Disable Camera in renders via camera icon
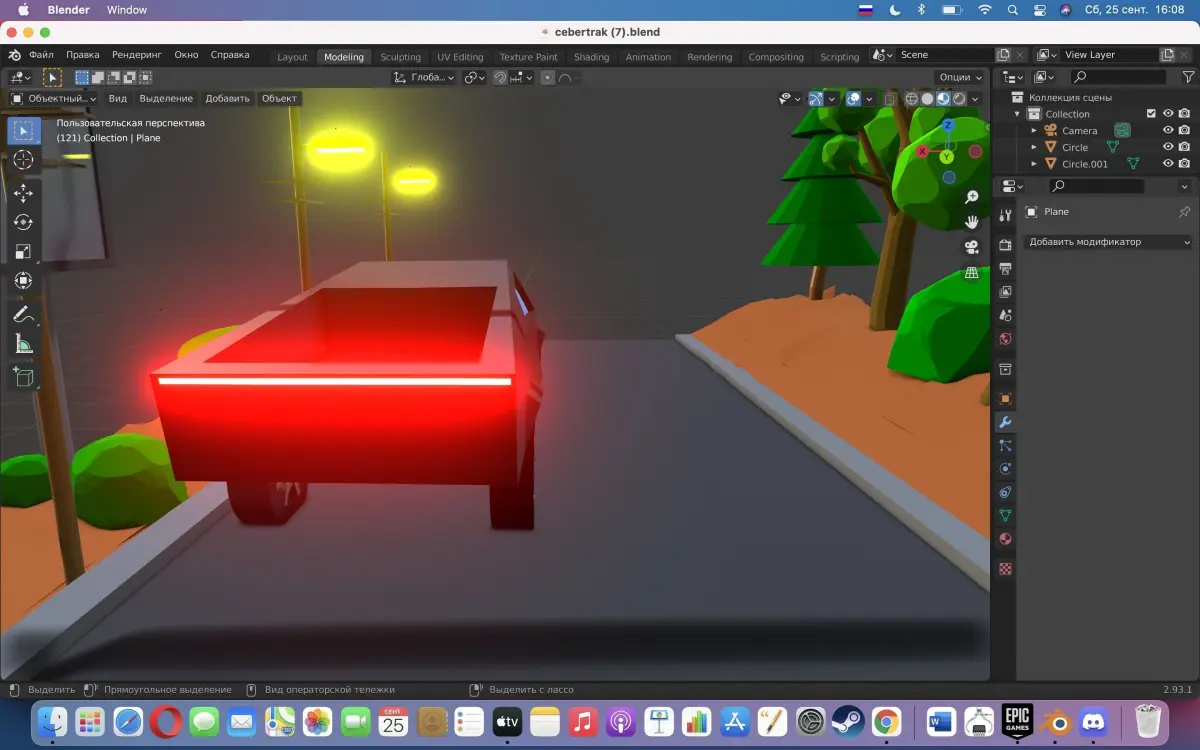Viewport: 1200px width, 750px height. (x=1184, y=130)
